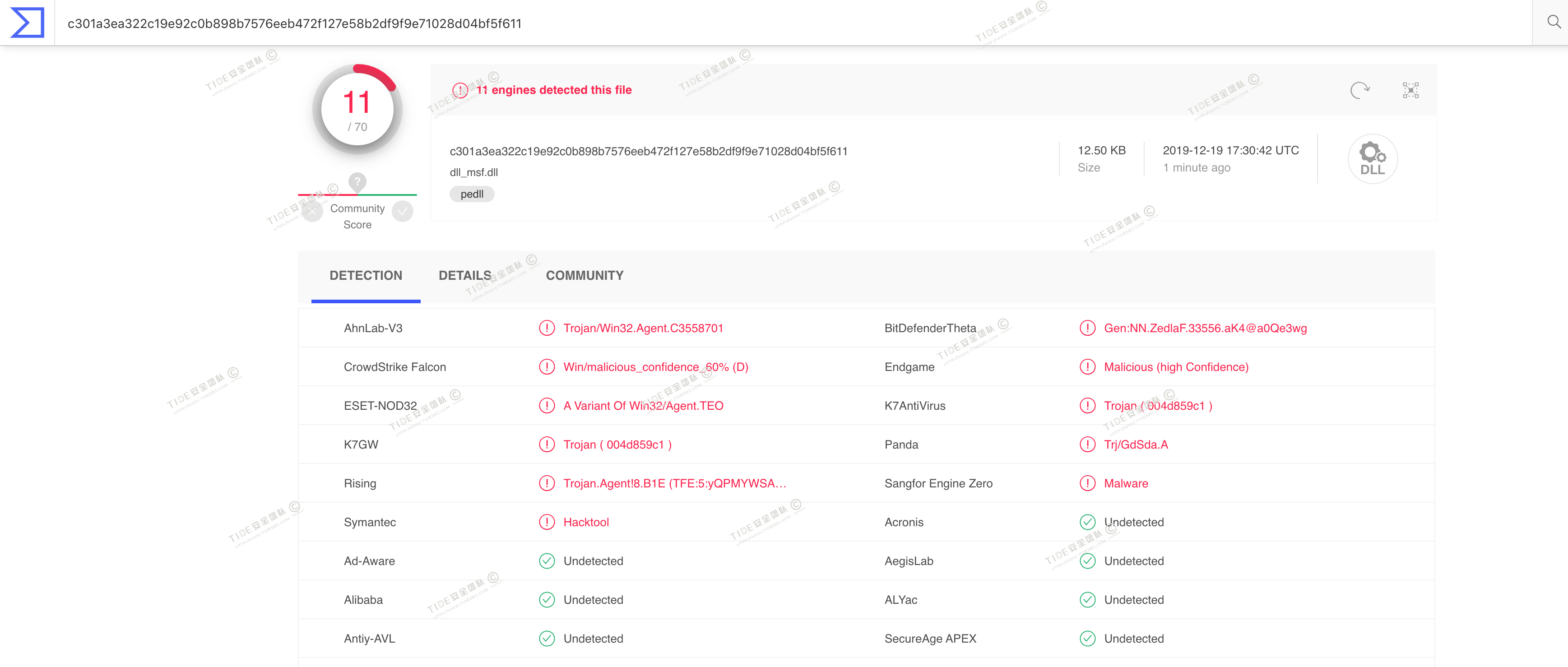
Task: Click the 11/70 detection score gauge
Action: click(357, 110)
